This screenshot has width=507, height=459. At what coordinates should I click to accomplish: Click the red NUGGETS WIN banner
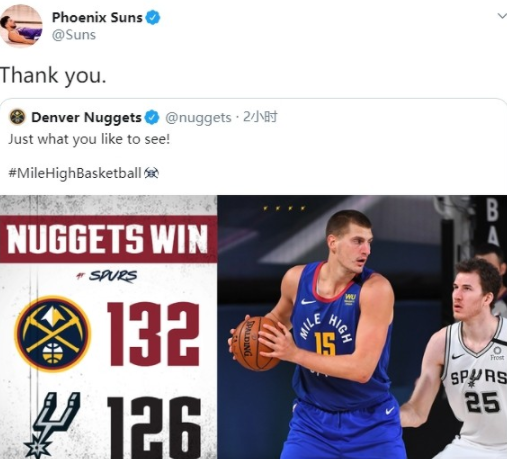point(109,239)
